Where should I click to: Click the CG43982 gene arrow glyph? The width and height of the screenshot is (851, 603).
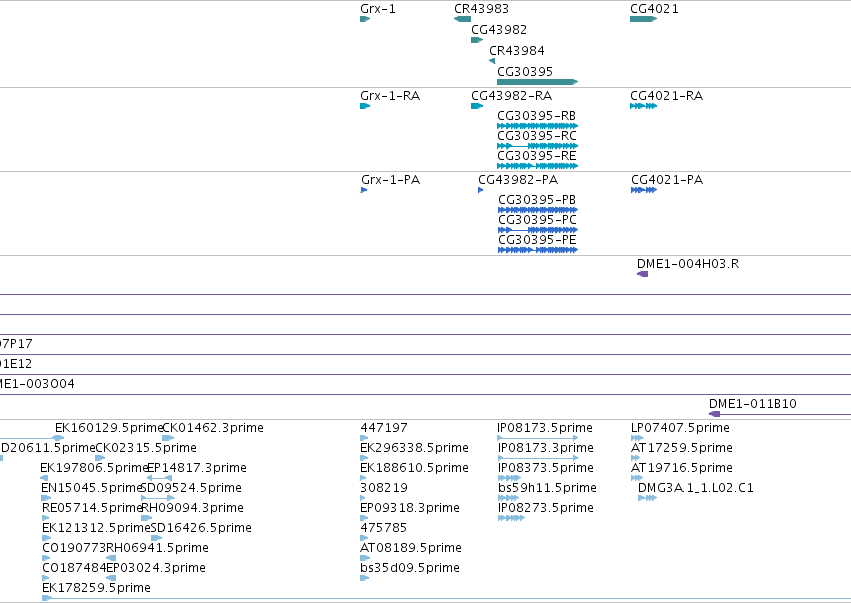(477, 40)
